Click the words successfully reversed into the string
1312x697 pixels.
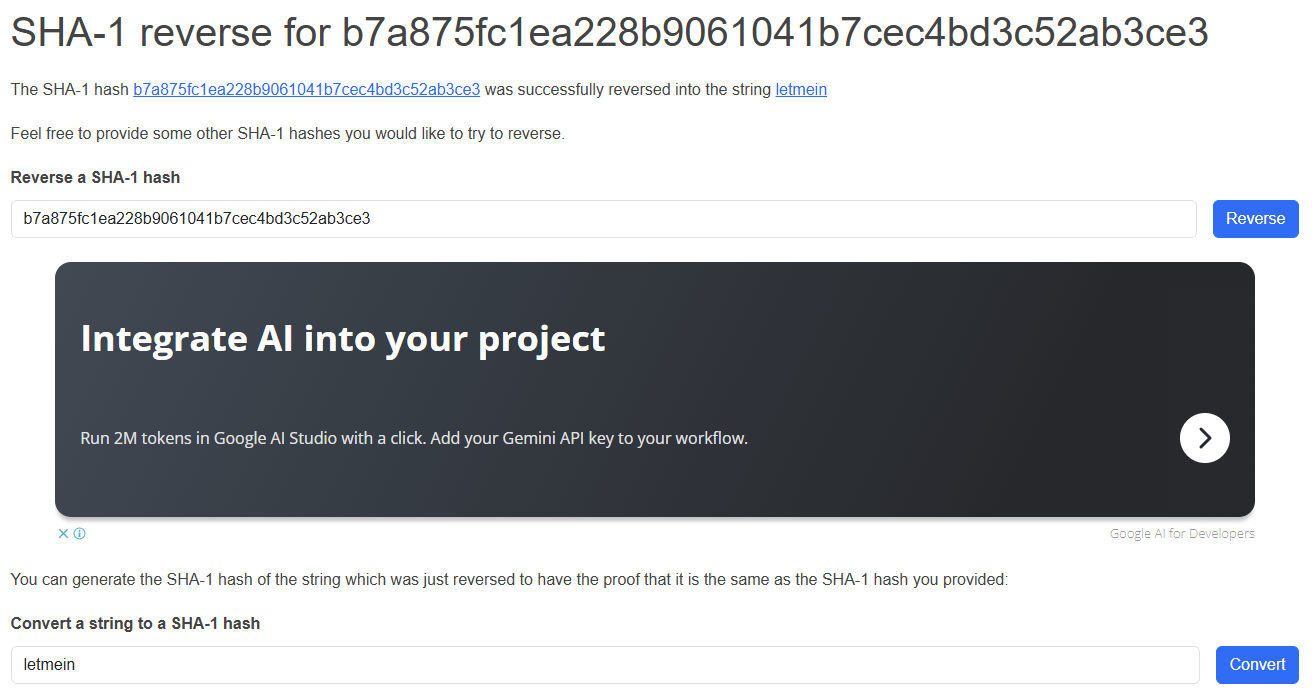pyautogui.click(x=644, y=89)
